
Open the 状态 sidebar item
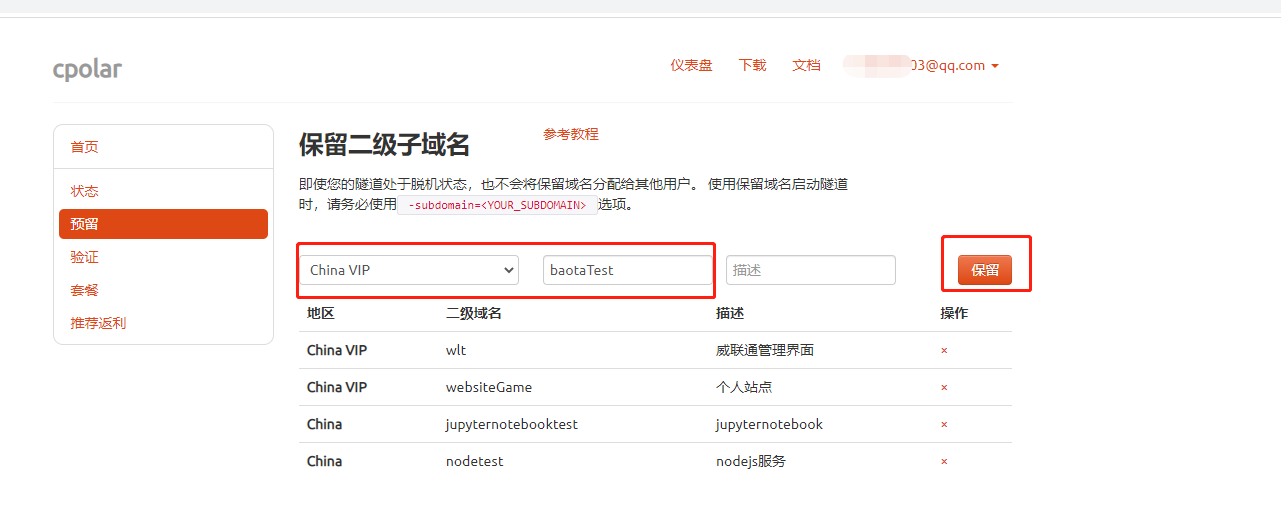pos(85,191)
